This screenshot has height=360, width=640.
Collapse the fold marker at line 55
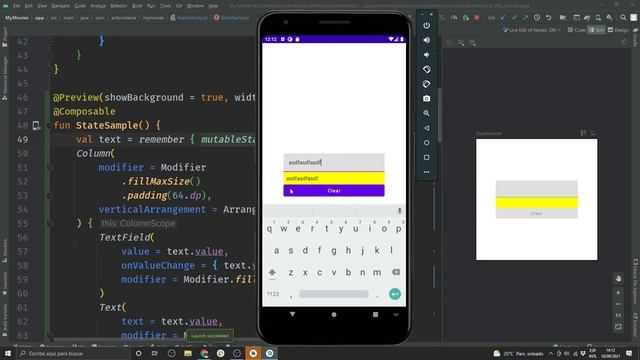49,223
